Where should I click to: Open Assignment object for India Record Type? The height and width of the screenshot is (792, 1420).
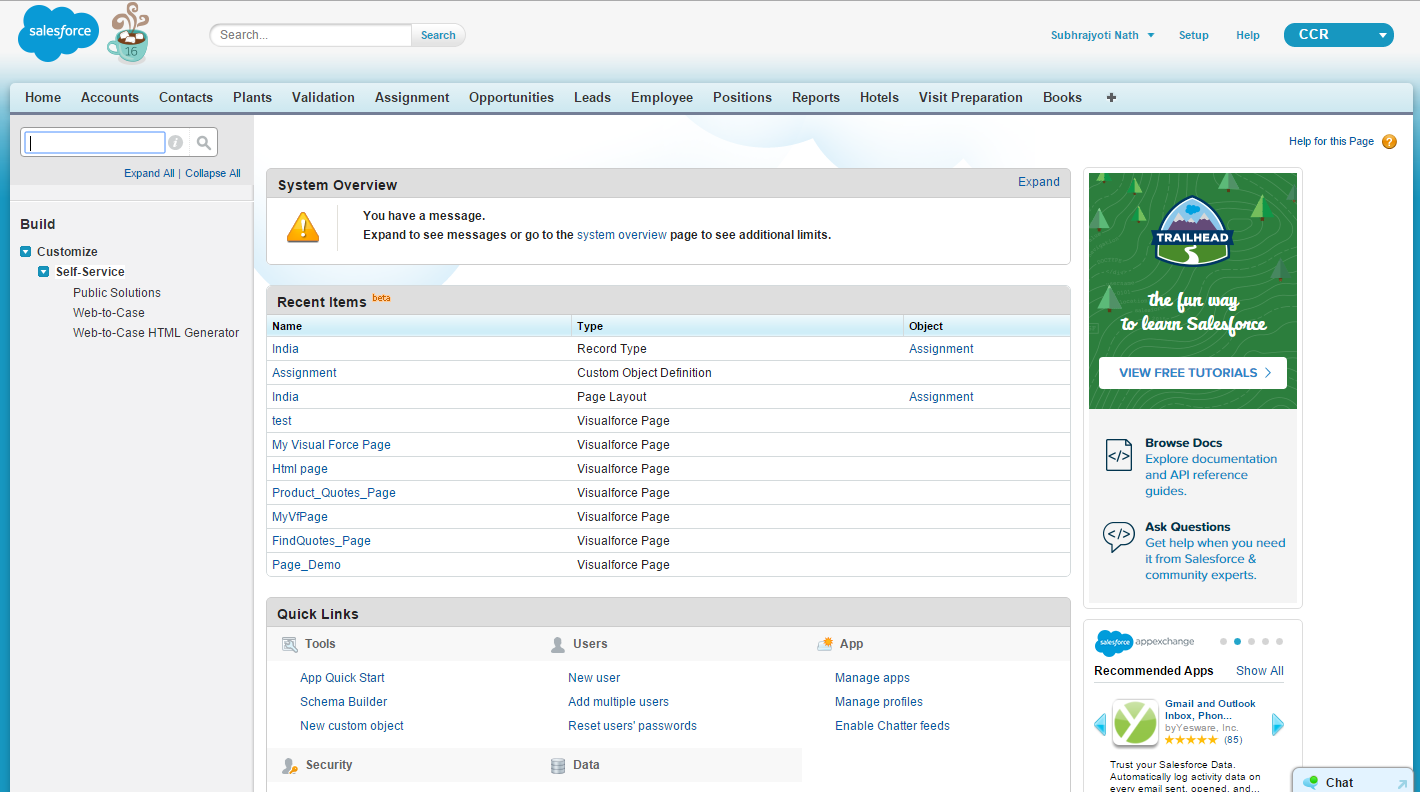point(941,349)
